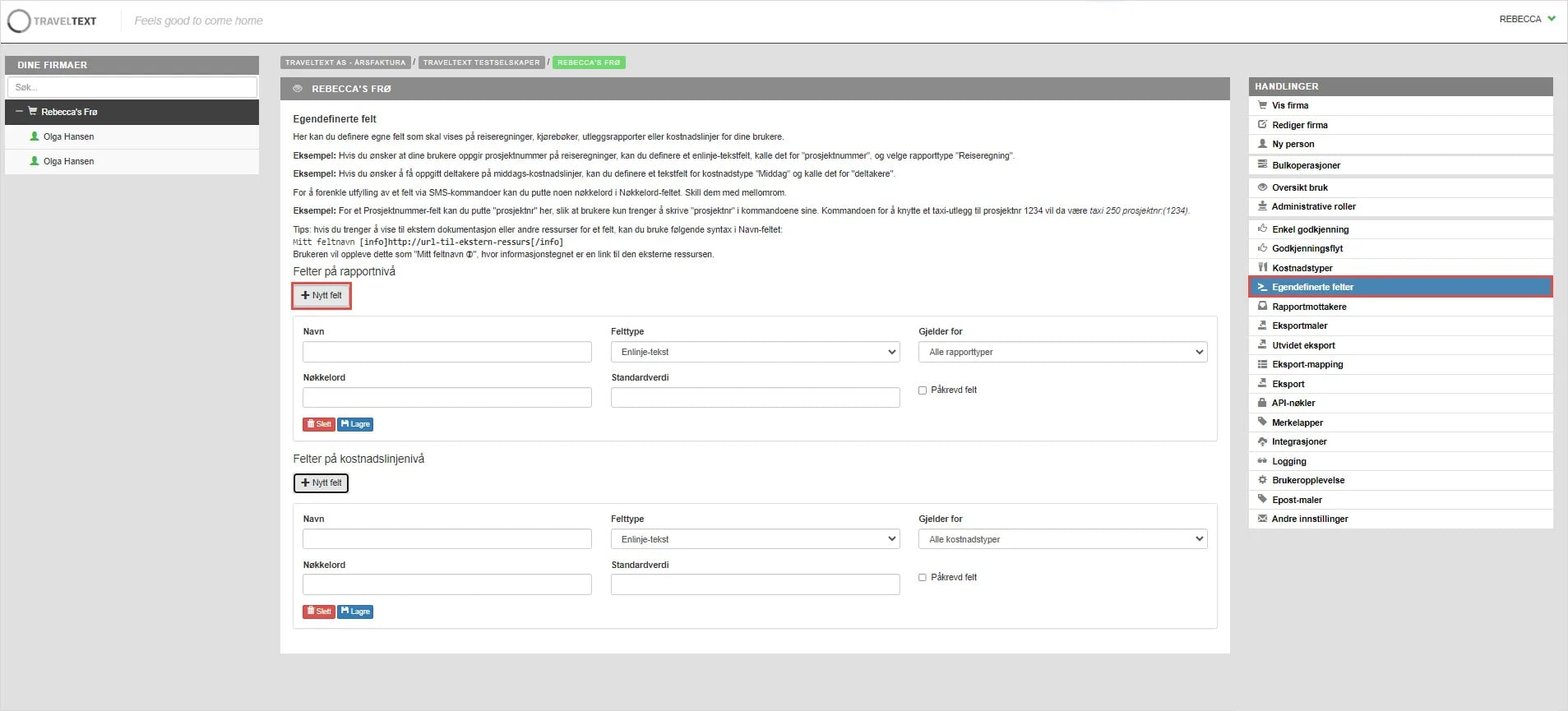Open the Alle kostnadstyper dropdown
The image size is (1568, 711).
1062,539
